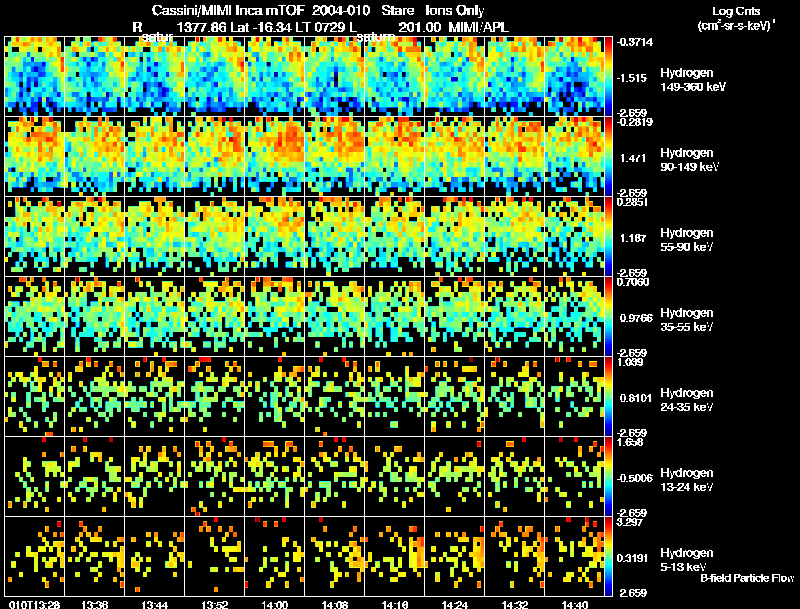
Task: Click the cm²-sr-s-keV units label
Action: coord(736,26)
